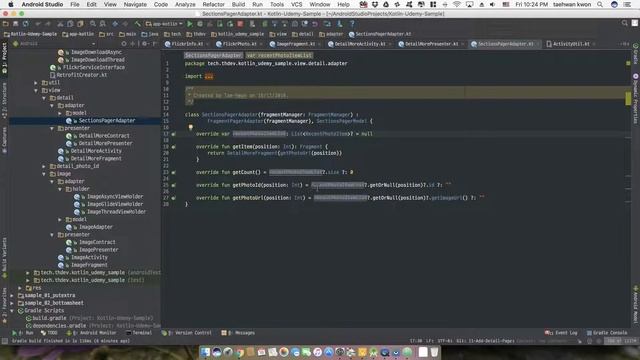Click the red Stop icon
The width and height of the screenshot is (640, 360).
(x=240, y=24)
